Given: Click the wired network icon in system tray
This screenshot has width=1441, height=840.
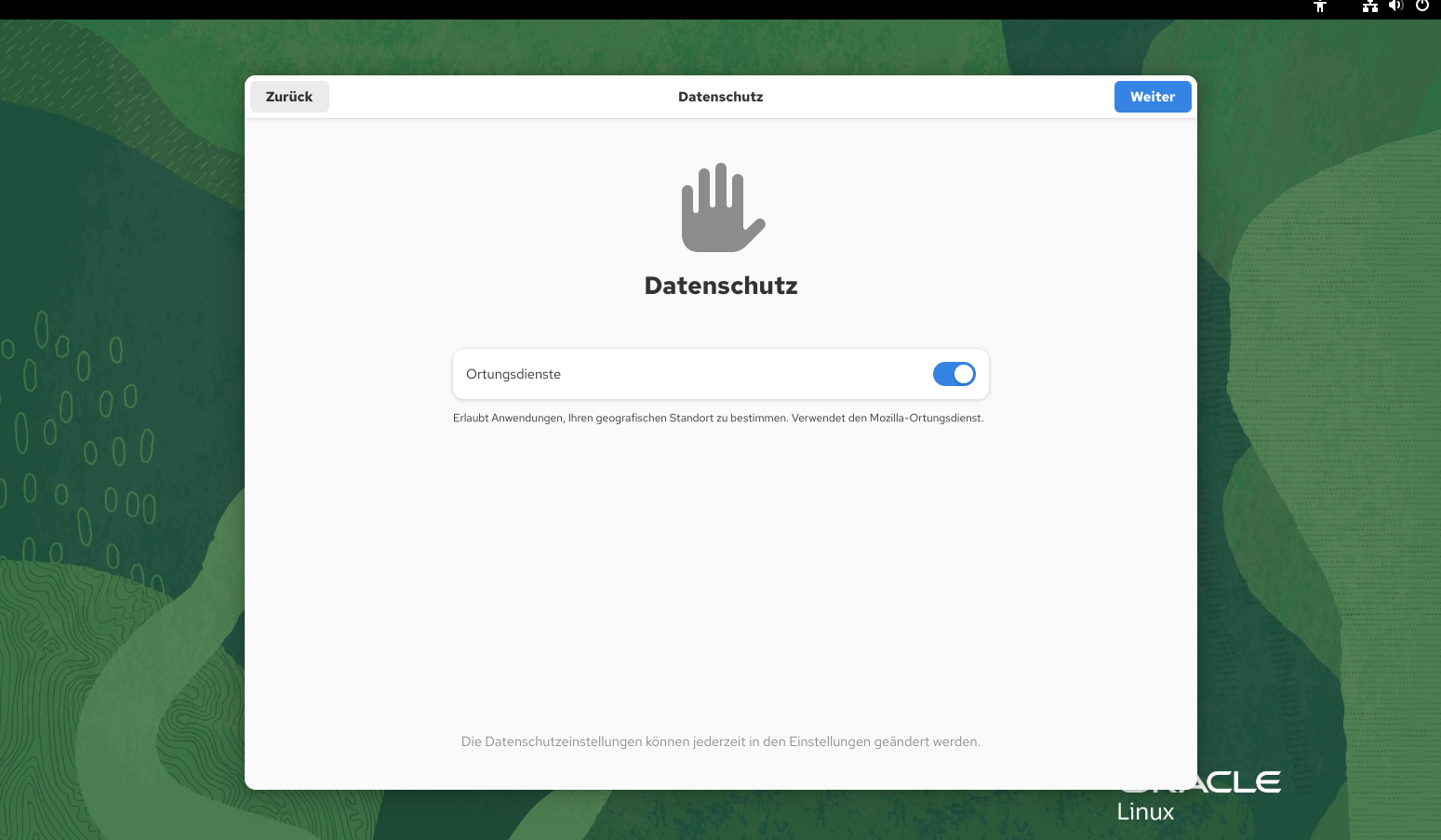Looking at the screenshot, I should pyautogui.click(x=1369, y=7).
